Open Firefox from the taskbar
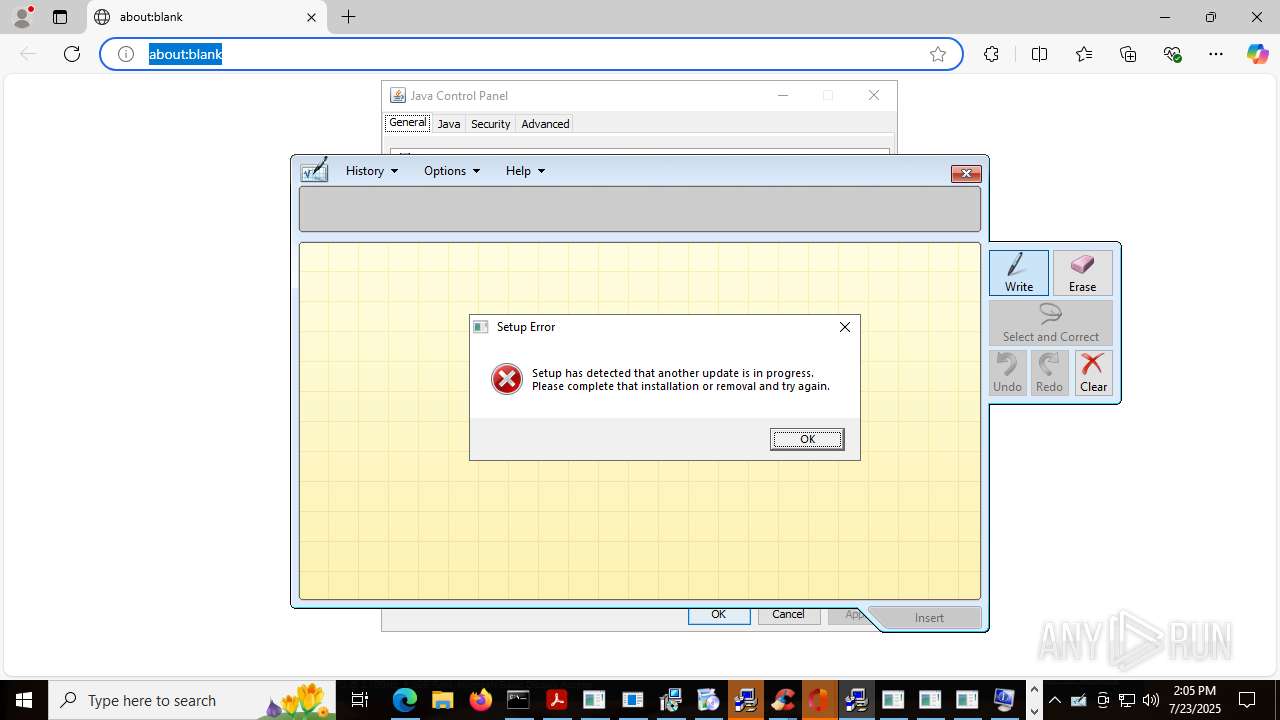The image size is (1280, 720). point(481,700)
